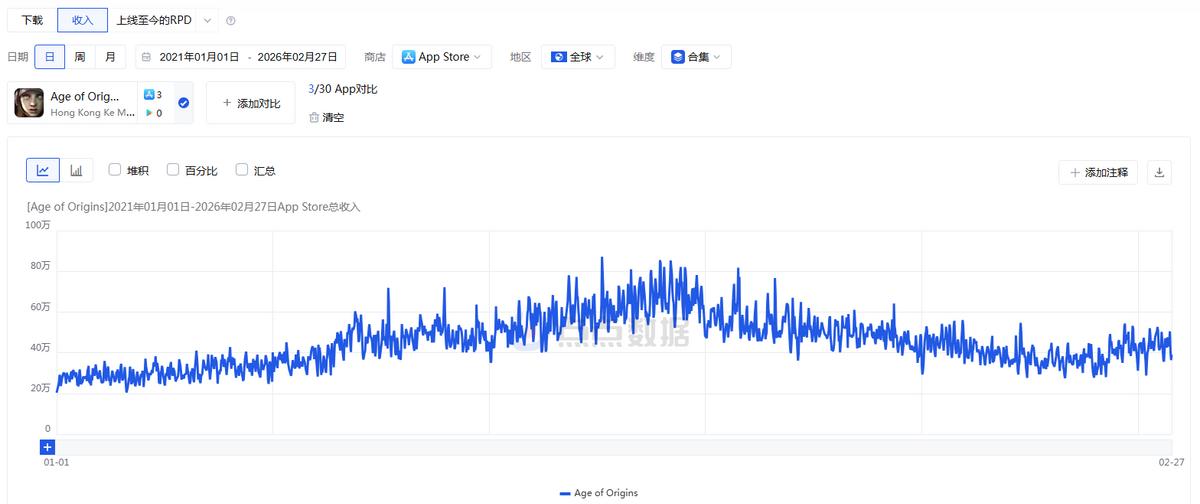The height and width of the screenshot is (504, 1200).
Task: Open the 全球 region dropdown
Action: click(577, 57)
